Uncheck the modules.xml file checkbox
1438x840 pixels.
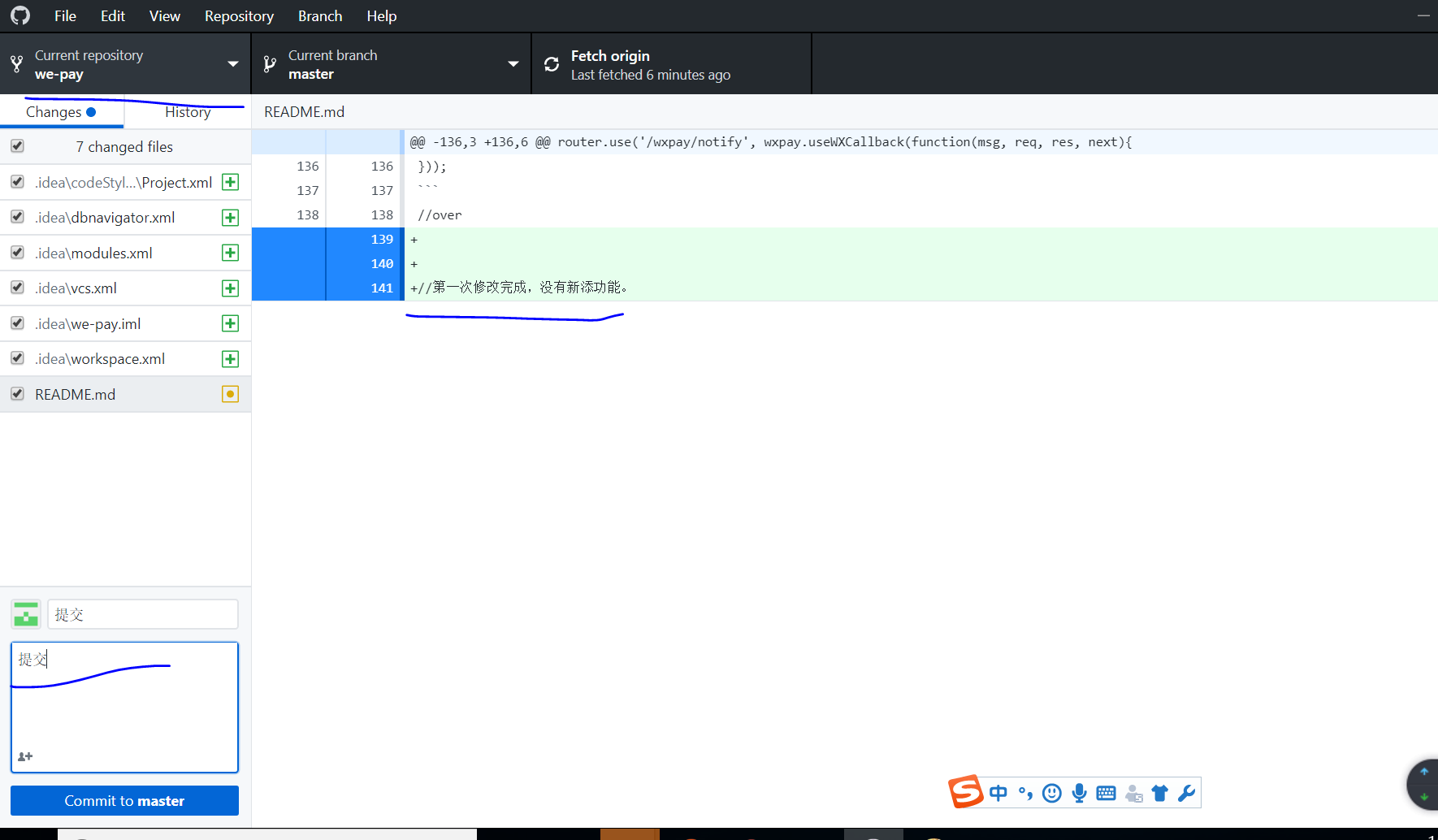point(17,253)
